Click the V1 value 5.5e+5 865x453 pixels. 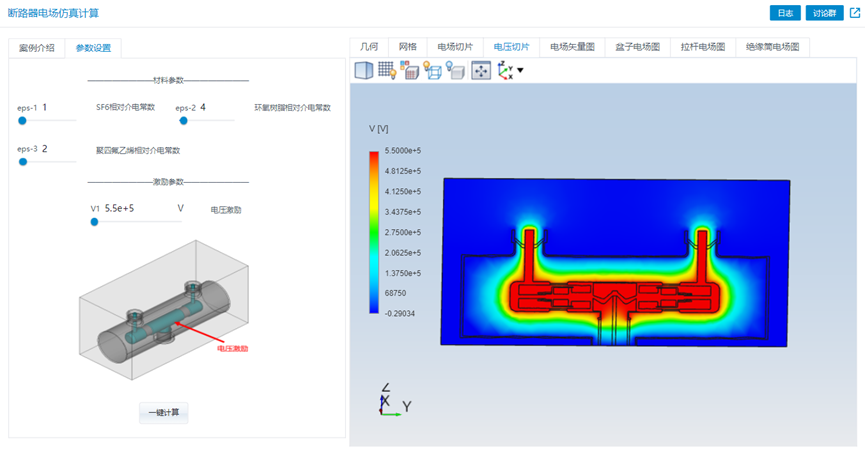pyautogui.click(x=120, y=209)
